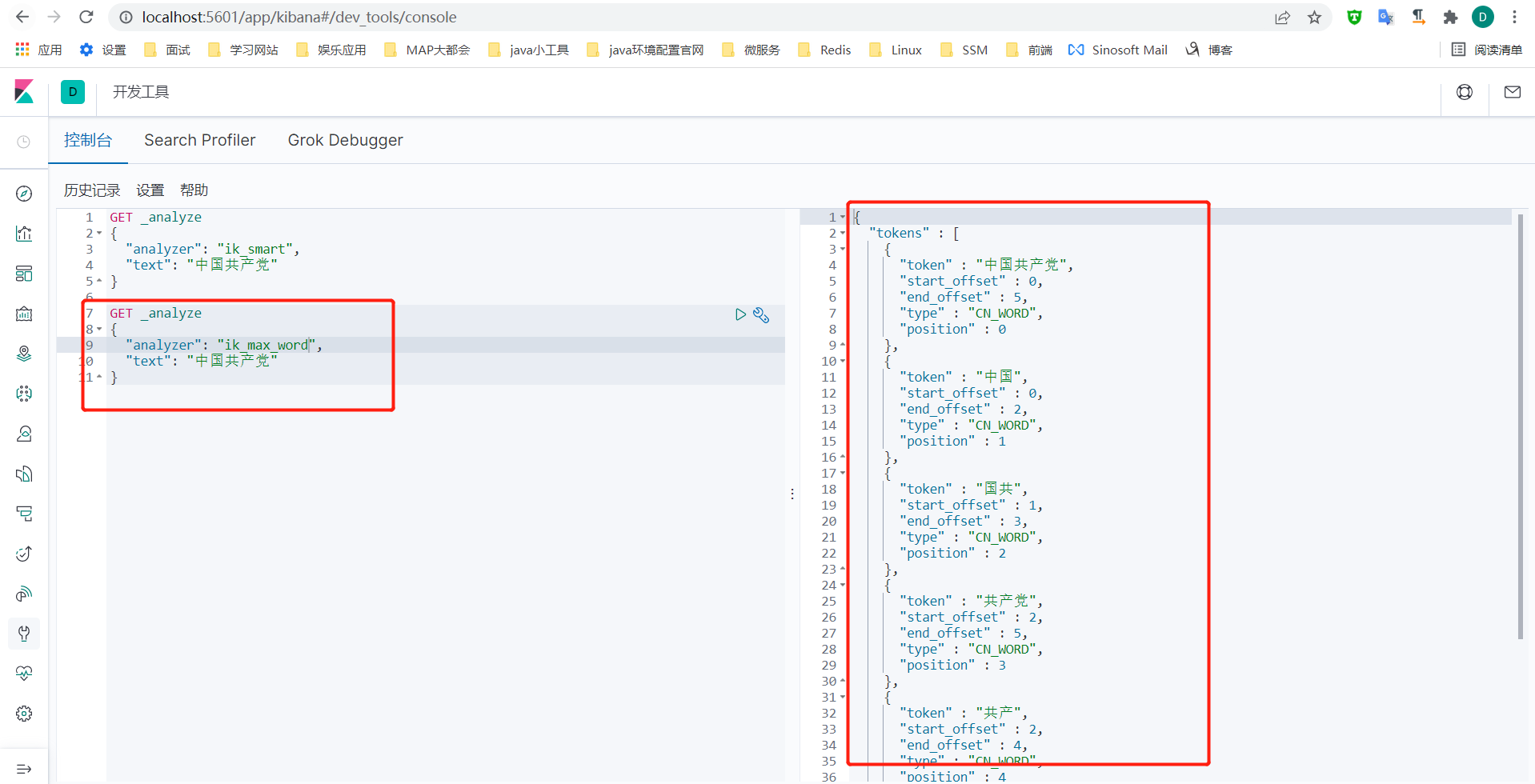Click the share page icon in address bar
1535x784 pixels.
pos(1282,18)
